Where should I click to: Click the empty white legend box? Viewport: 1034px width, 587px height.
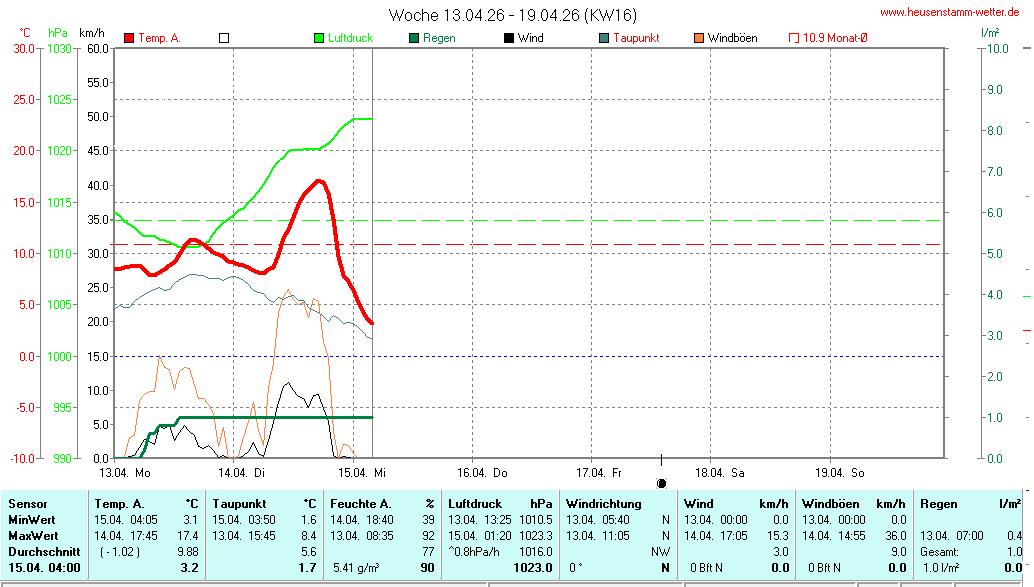click(224, 38)
